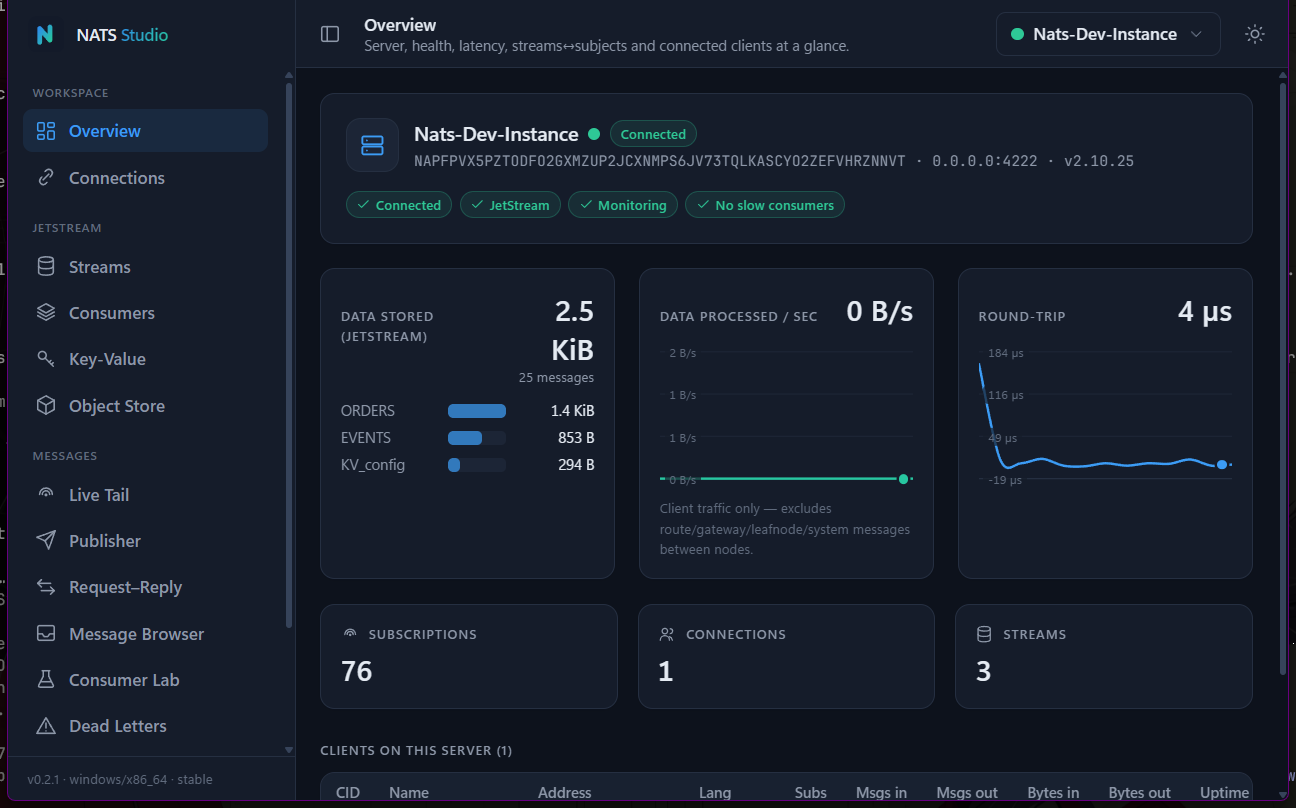Click the Overview grid icon in sidebar
The image size is (1296, 808).
(x=45, y=131)
